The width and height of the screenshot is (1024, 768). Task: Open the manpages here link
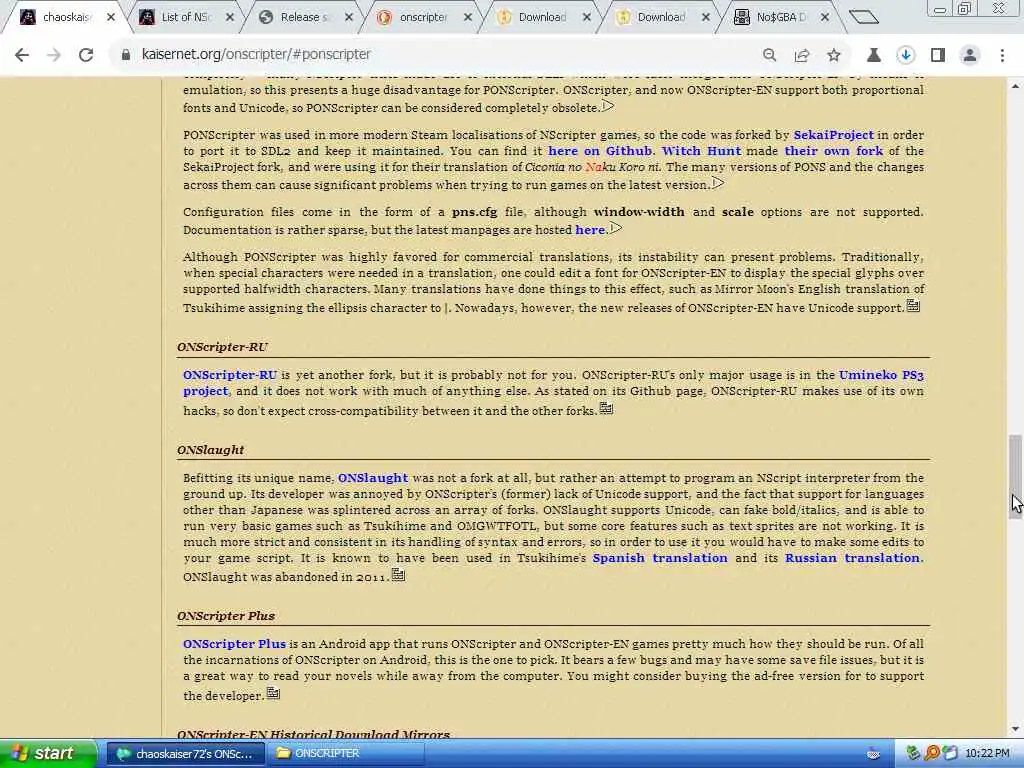pos(590,230)
